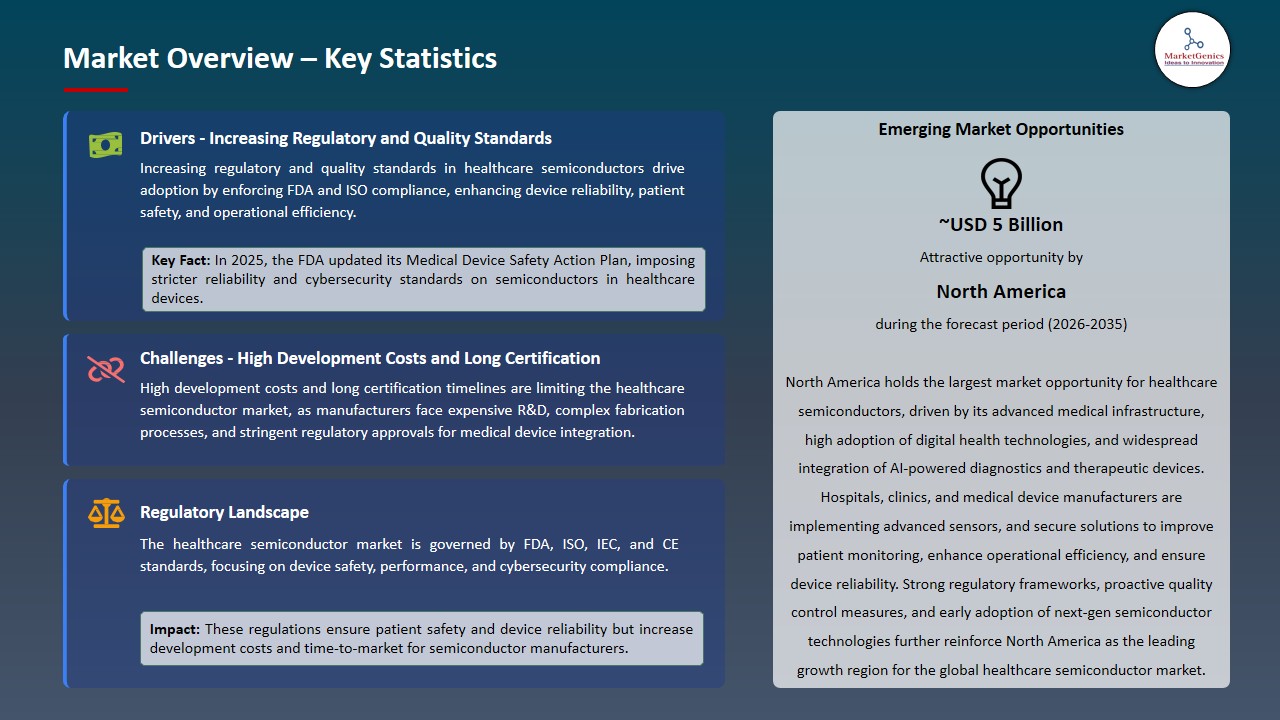Select the Emerging Market Opportunities header
The width and height of the screenshot is (1280, 720).
click(x=1000, y=128)
